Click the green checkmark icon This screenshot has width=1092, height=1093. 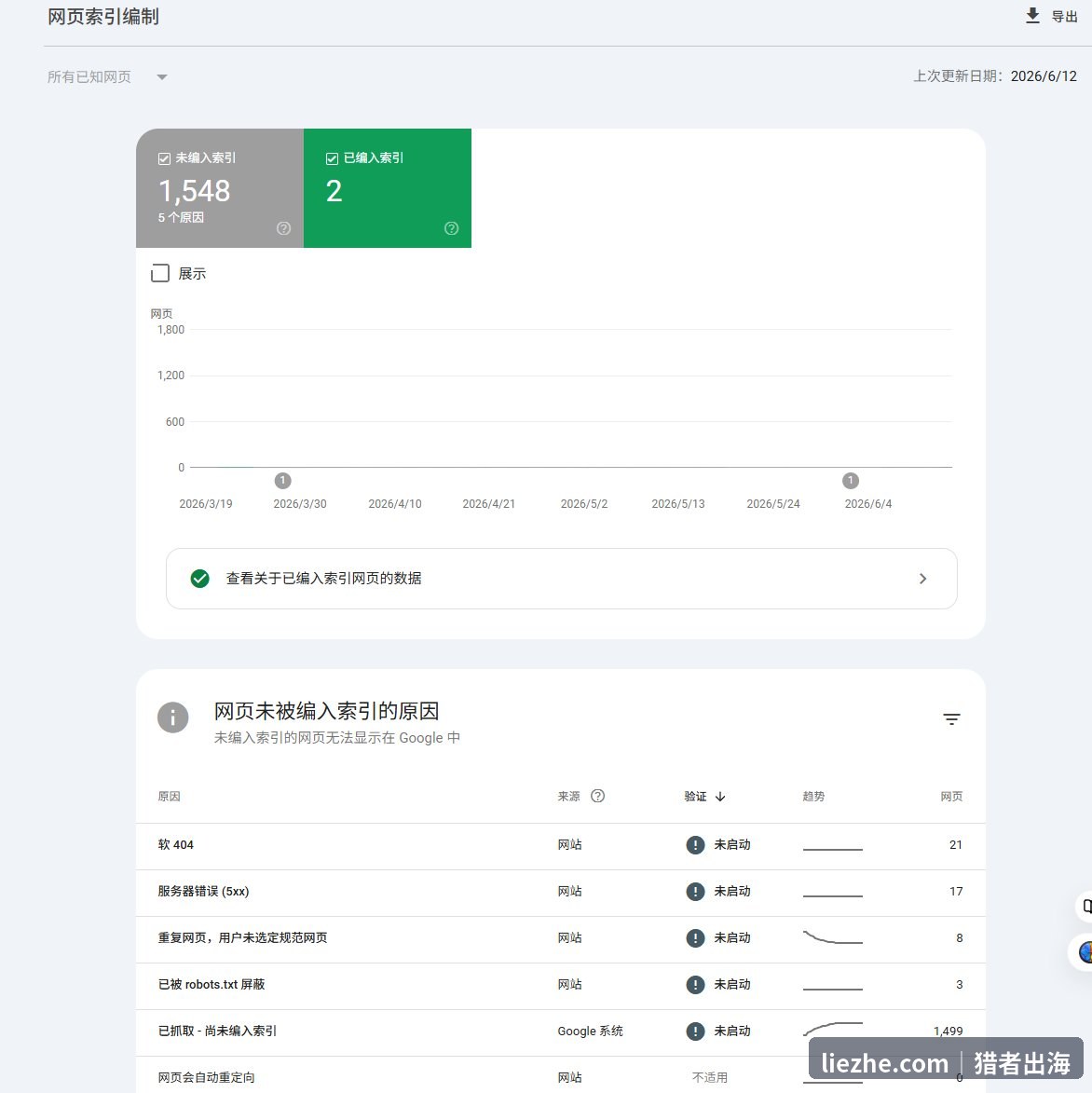(x=200, y=579)
